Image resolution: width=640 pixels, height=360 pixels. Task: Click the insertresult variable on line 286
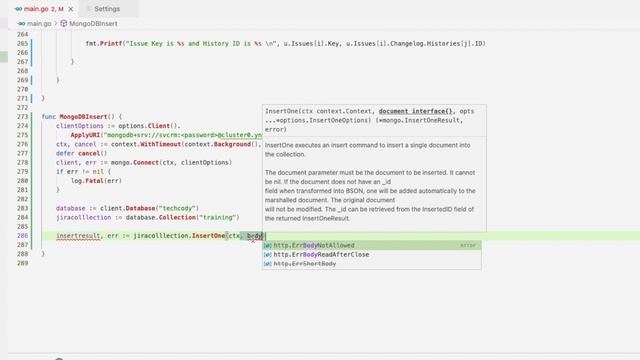78,236
